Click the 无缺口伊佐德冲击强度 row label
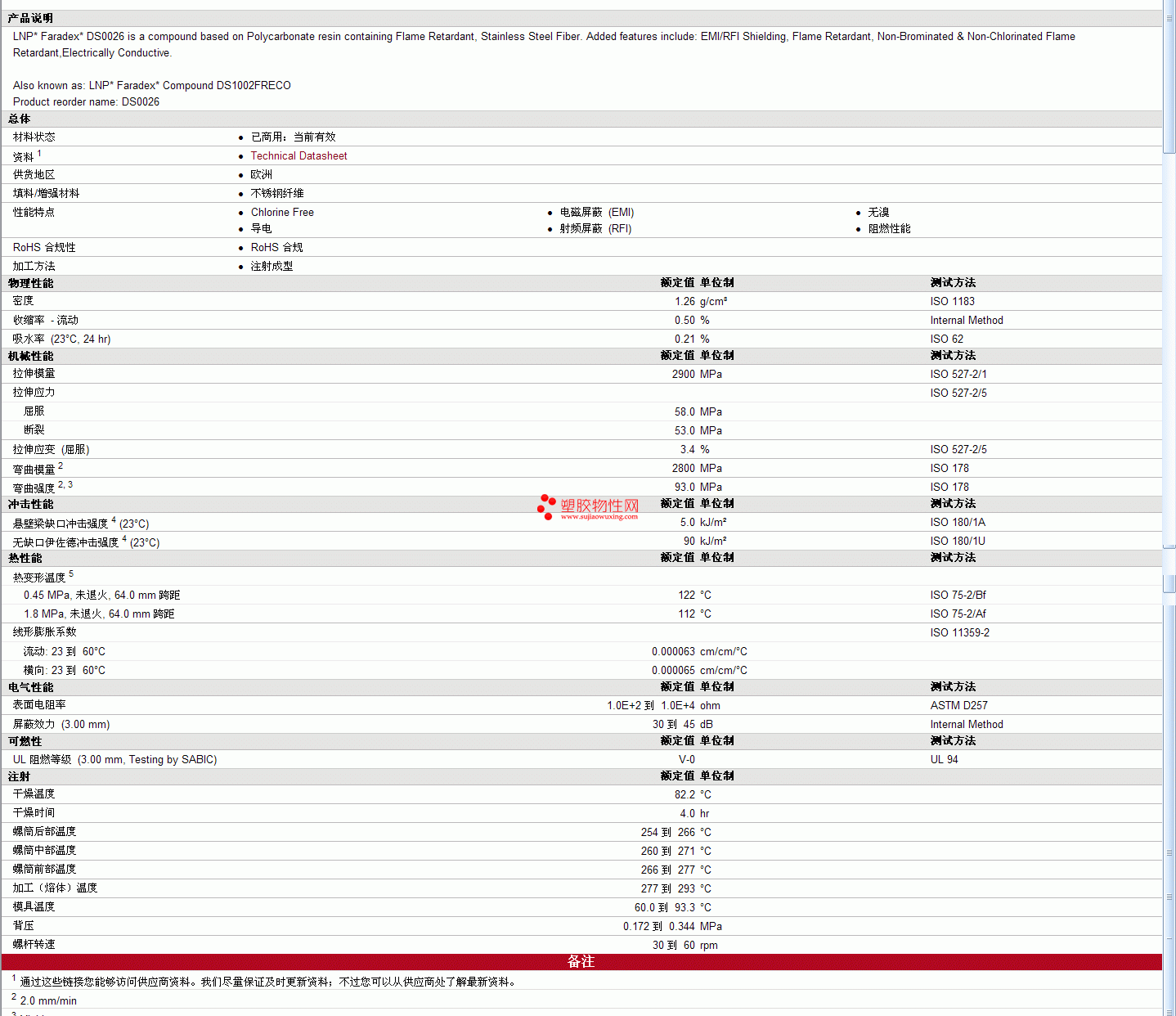 (x=65, y=542)
